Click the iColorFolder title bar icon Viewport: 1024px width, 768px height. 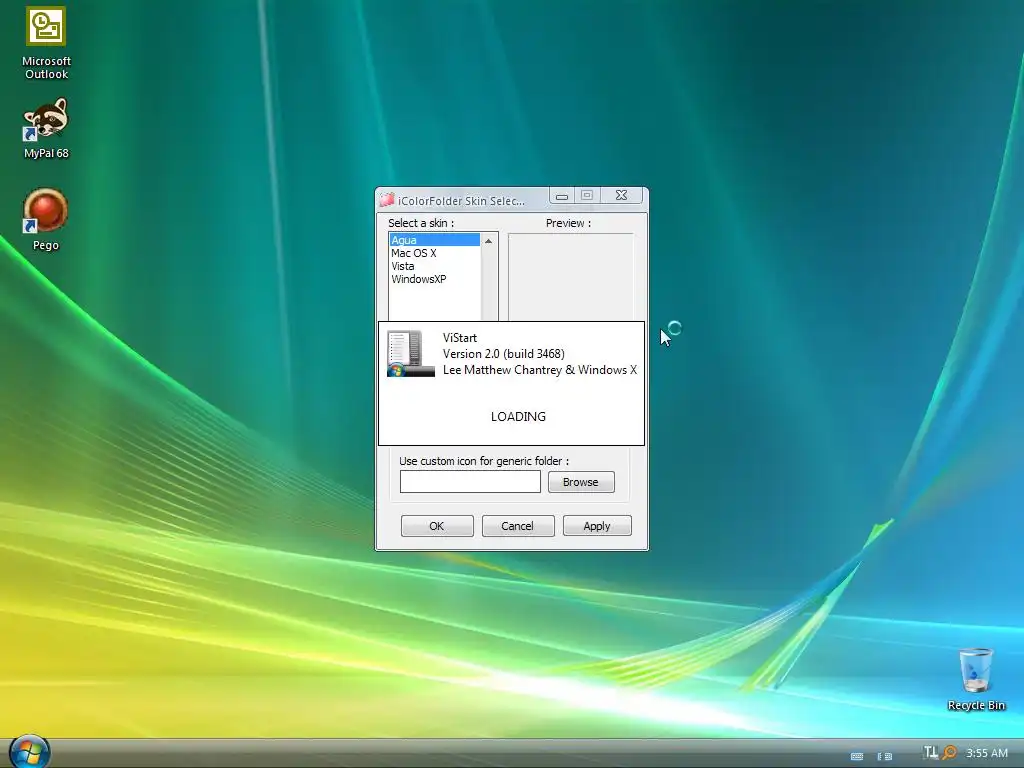(387, 199)
